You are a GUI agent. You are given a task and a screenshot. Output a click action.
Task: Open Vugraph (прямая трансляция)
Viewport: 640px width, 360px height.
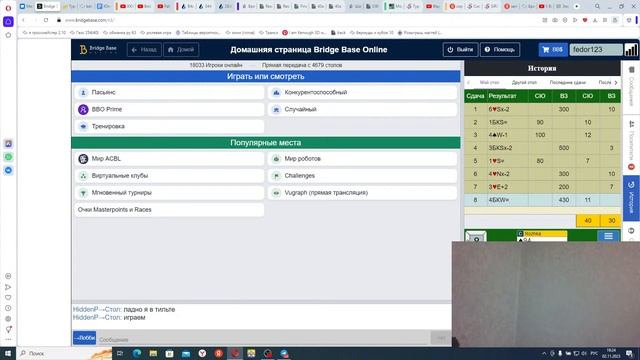pos(362,193)
